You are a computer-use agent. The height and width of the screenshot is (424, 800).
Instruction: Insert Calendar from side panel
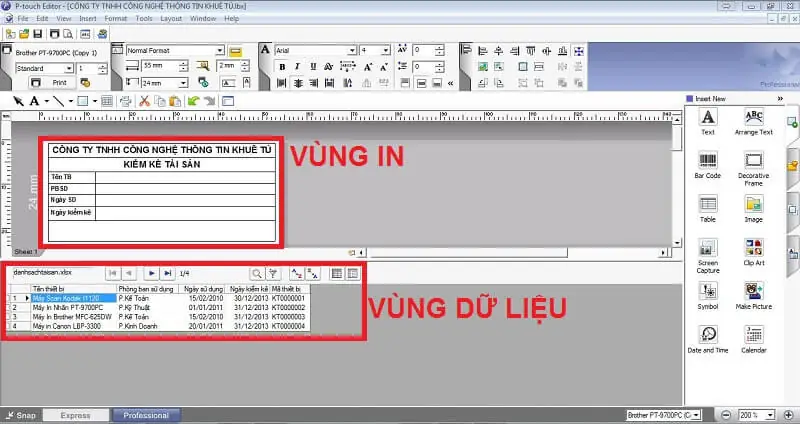[754, 340]
